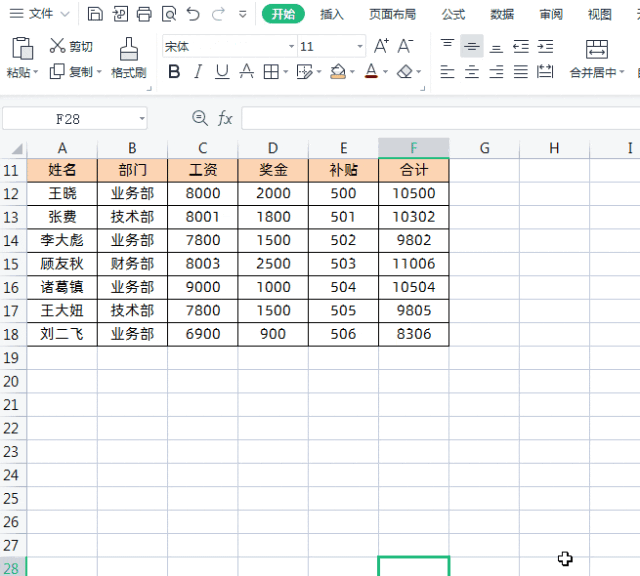The height and width of the screenshot is (576, 640).
Task: Click increase indent icon
Action: click(x=545, y=47)
